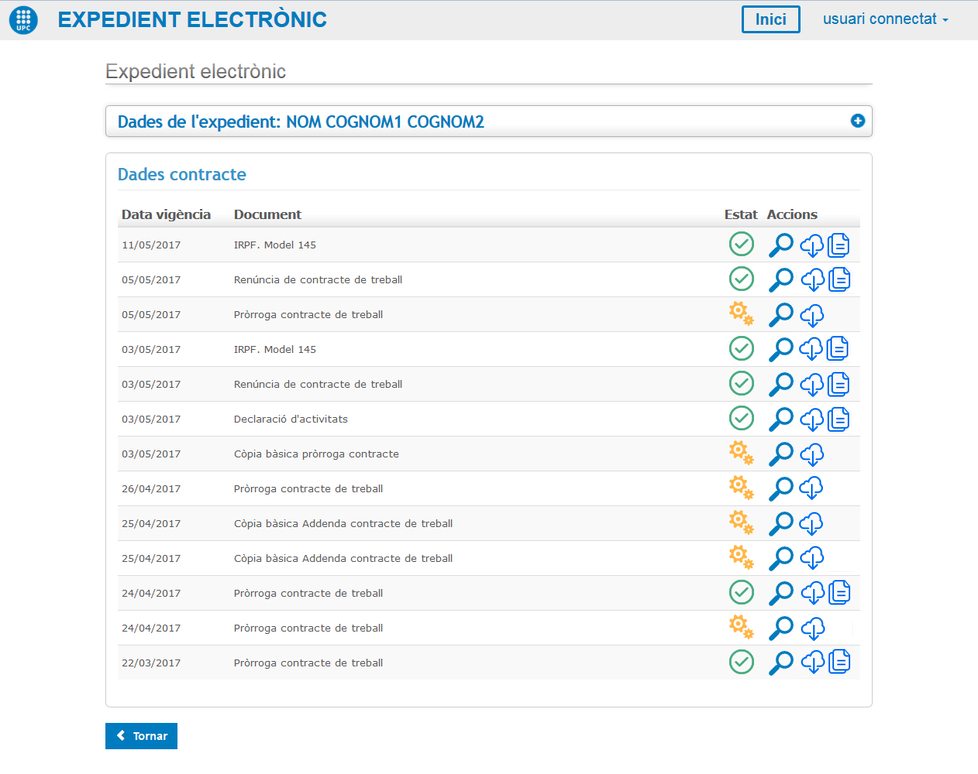
Task: Download the 26/04/2017 Pròrroga contracte de treball
Action: pyautogui.click(x=812, y=489)
